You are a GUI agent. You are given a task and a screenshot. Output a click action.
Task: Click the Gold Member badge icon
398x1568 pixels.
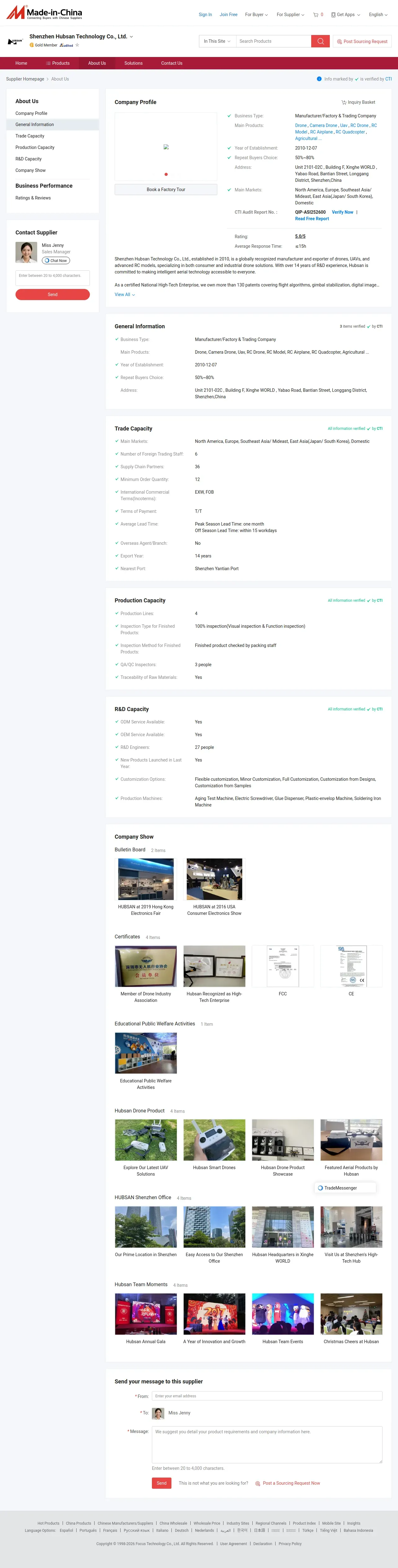click(32, 45)
